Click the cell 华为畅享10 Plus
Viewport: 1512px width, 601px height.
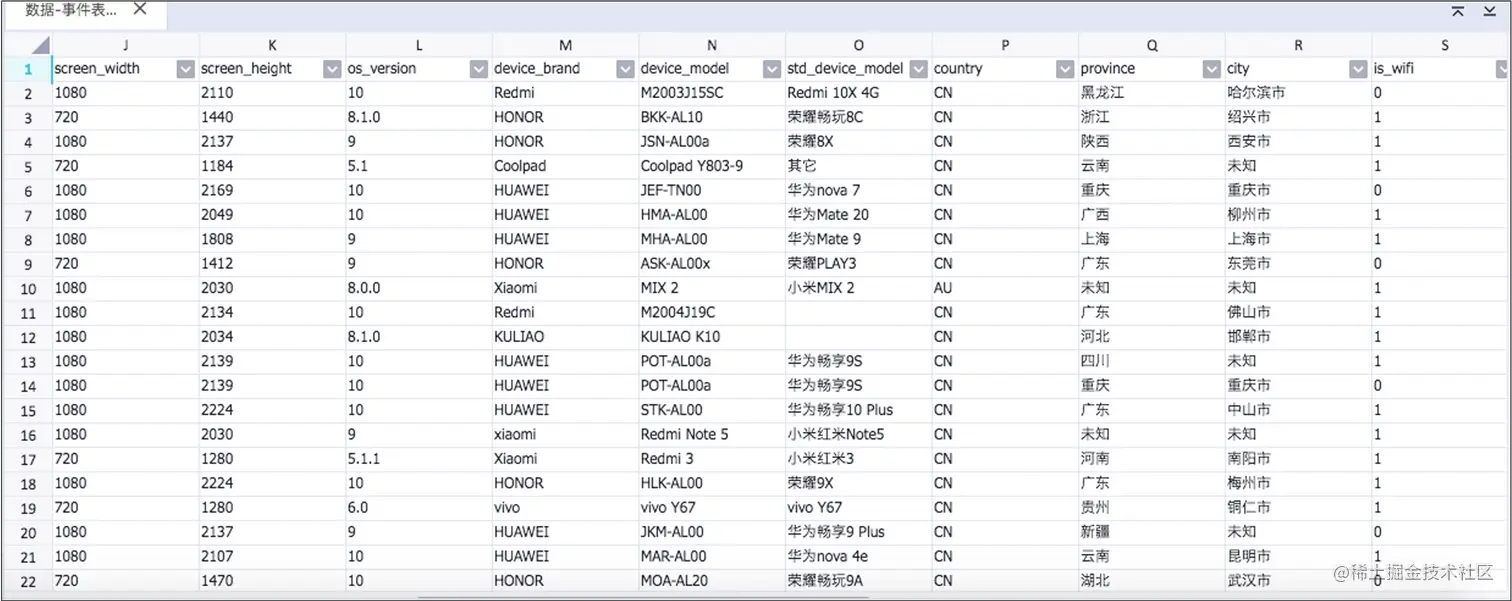(x=859, y=410)
